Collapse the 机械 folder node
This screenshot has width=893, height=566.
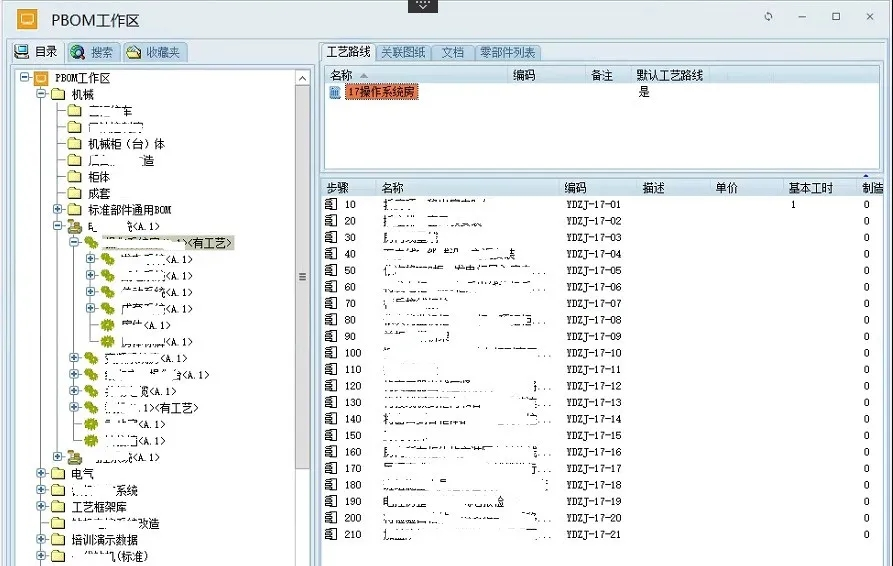(41, 94)
